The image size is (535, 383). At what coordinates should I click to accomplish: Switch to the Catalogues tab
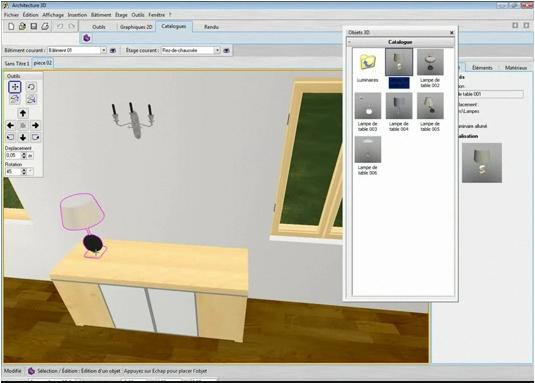click(x=174, y=26)
